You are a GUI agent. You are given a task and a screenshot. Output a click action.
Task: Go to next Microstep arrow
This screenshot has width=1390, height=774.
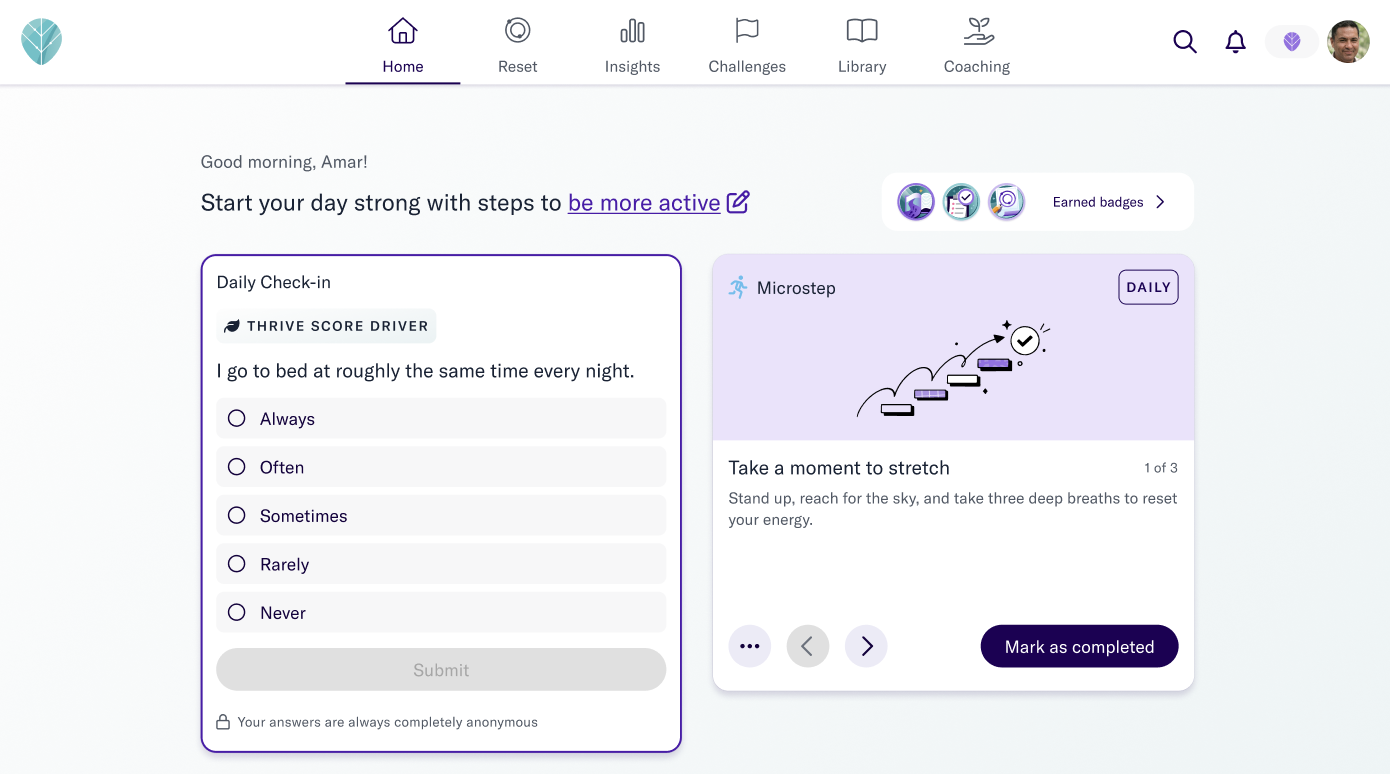coord(866,646)
